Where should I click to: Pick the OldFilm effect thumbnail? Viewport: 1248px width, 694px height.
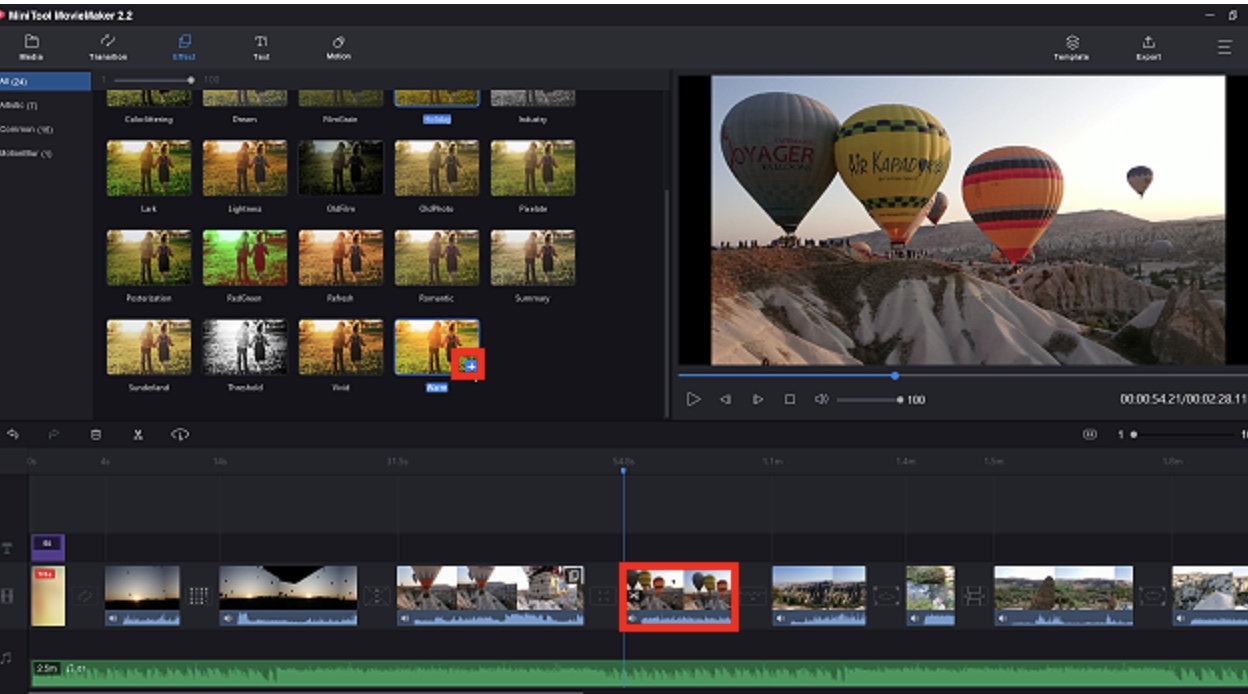[341, 168]
